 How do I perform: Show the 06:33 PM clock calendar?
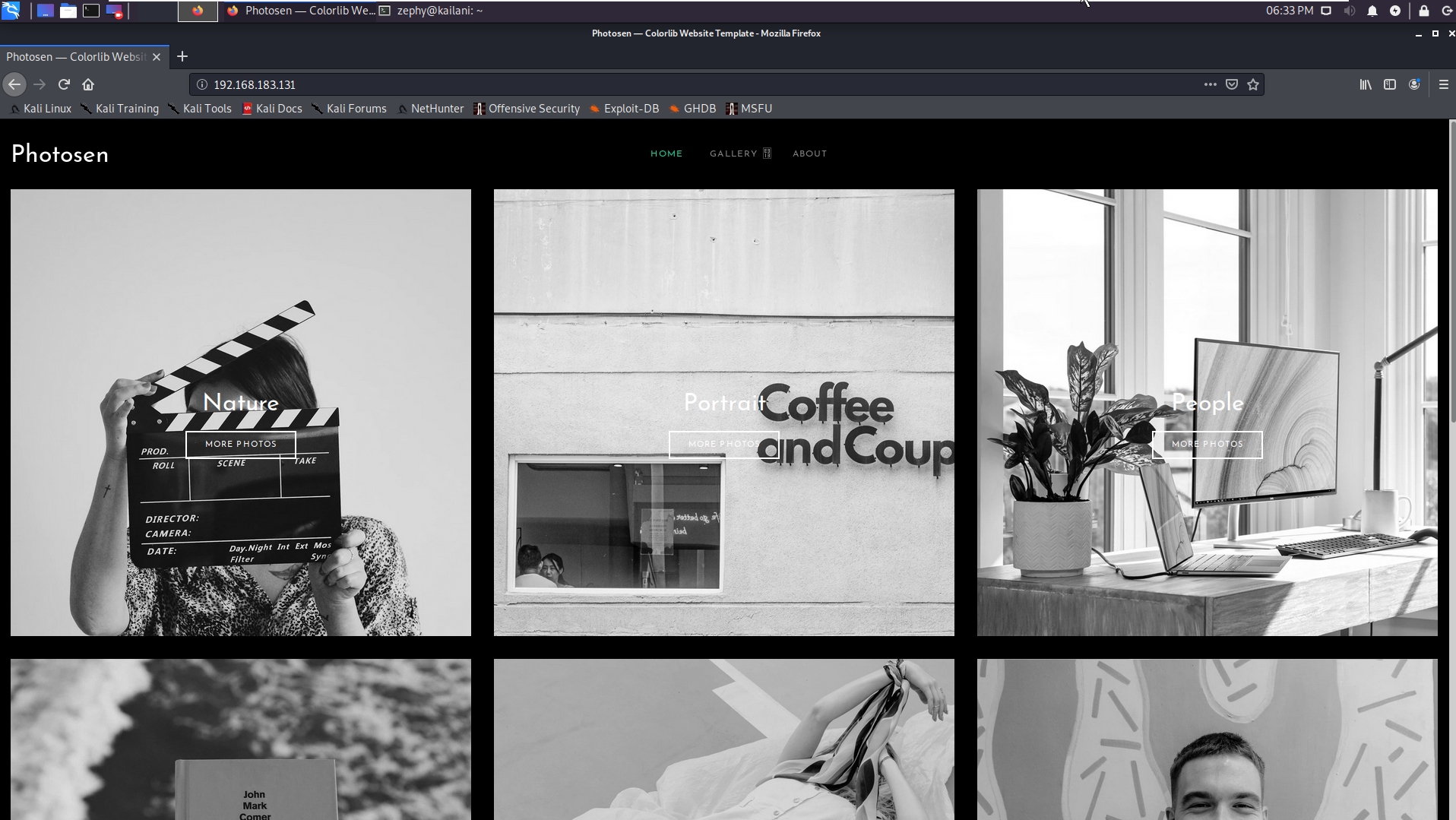[1290, 11]
